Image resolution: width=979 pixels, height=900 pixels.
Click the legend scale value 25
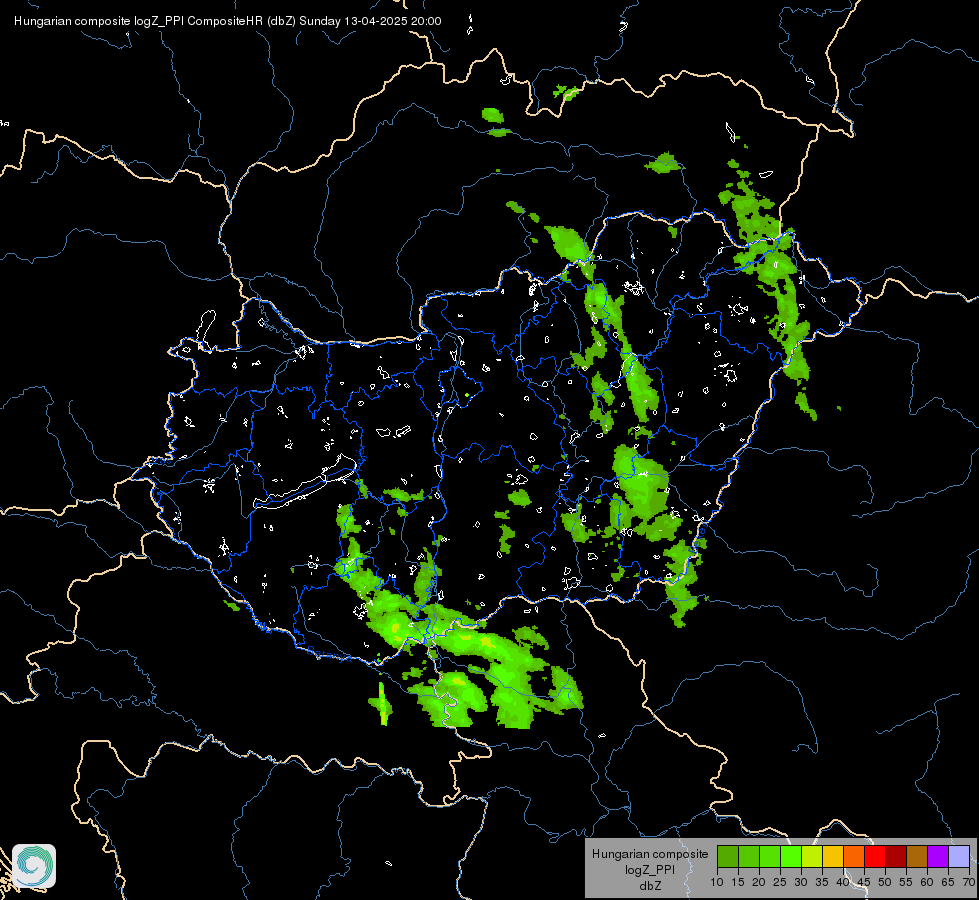click(780, 883)
